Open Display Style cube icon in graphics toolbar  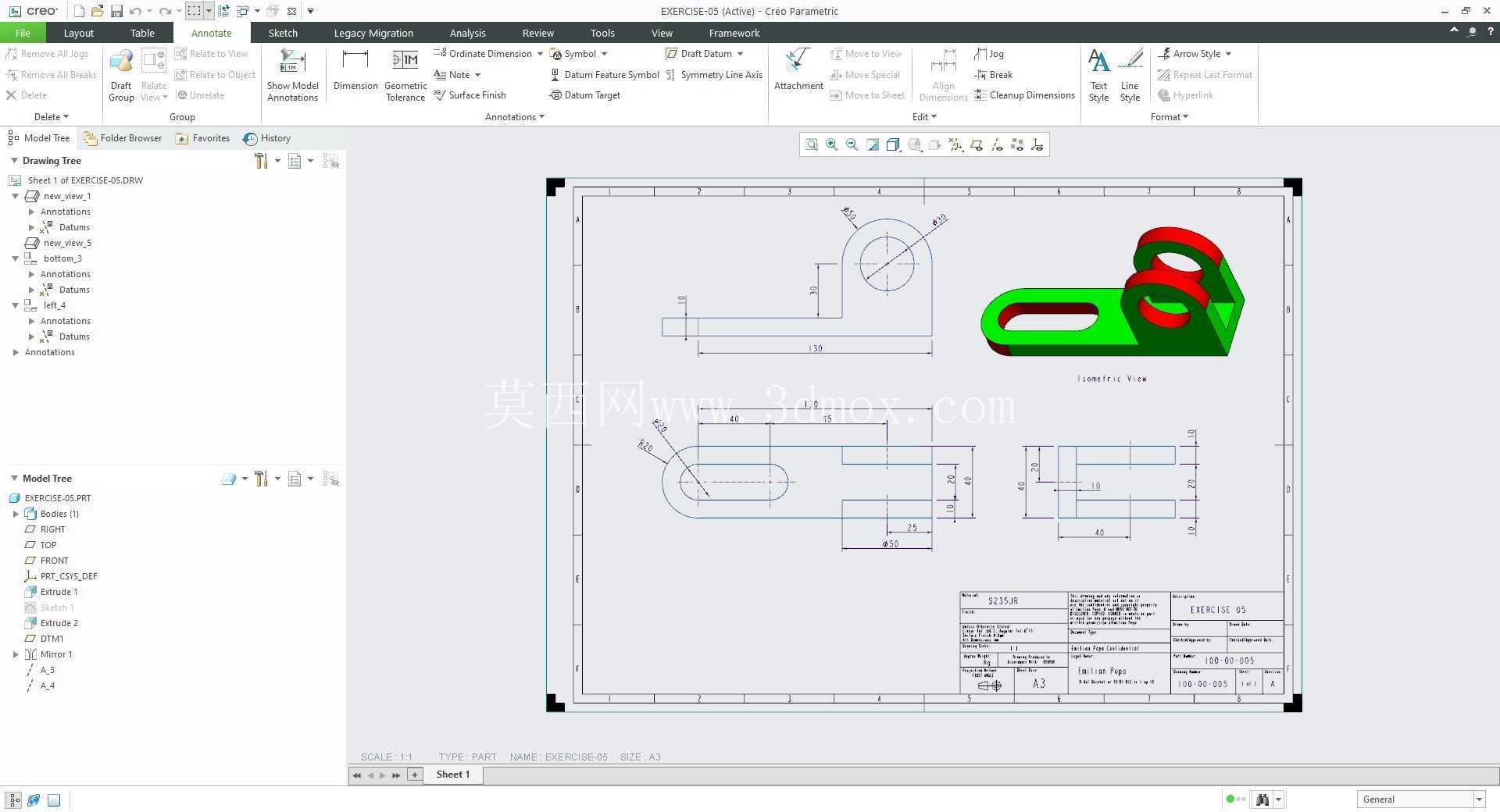tap(893, 144)
